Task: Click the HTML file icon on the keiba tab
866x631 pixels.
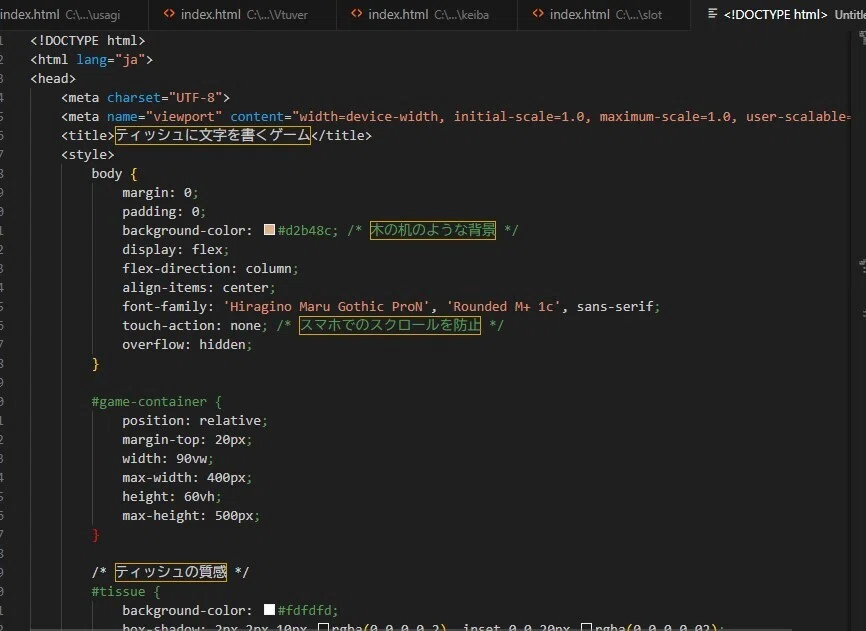Action: pos(357,14)
